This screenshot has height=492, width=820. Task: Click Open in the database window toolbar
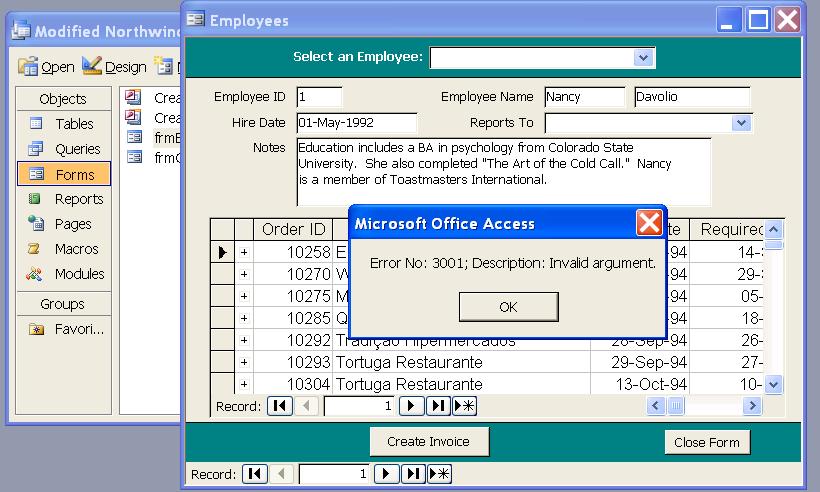click(47, 66)
